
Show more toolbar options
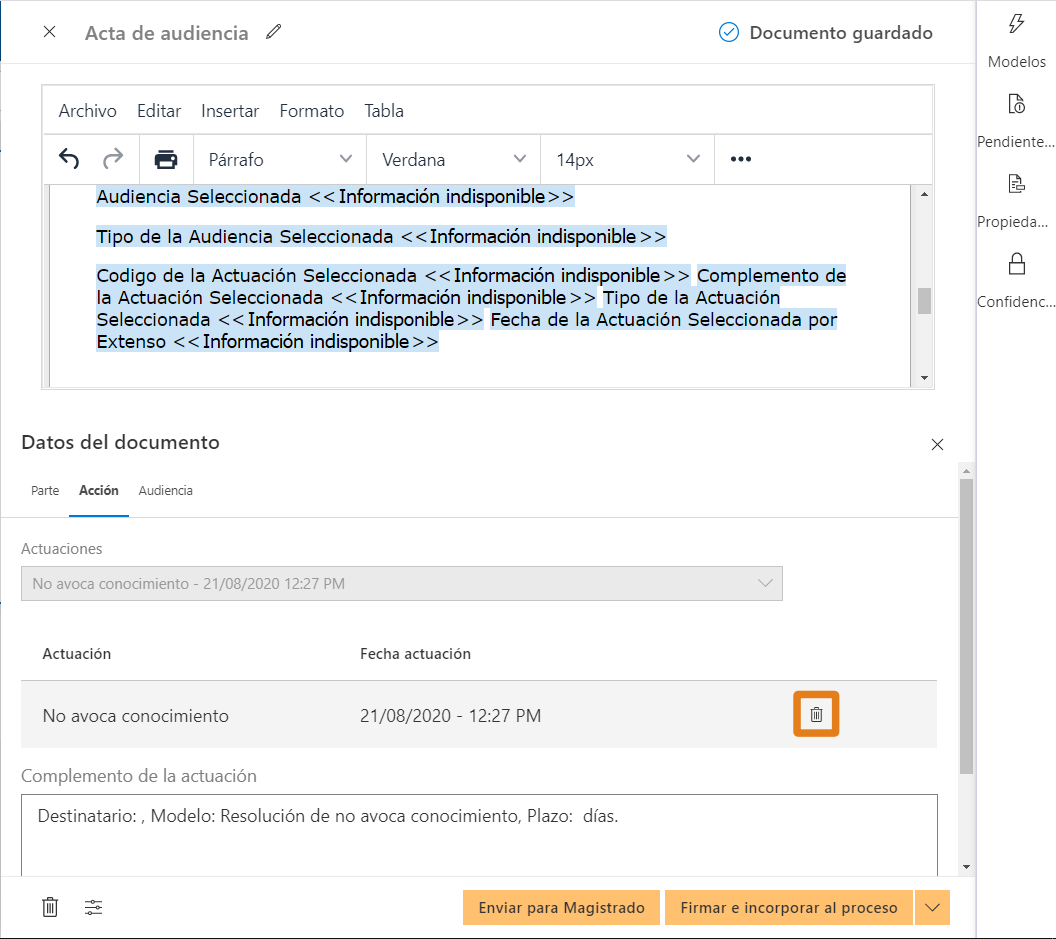741,159
